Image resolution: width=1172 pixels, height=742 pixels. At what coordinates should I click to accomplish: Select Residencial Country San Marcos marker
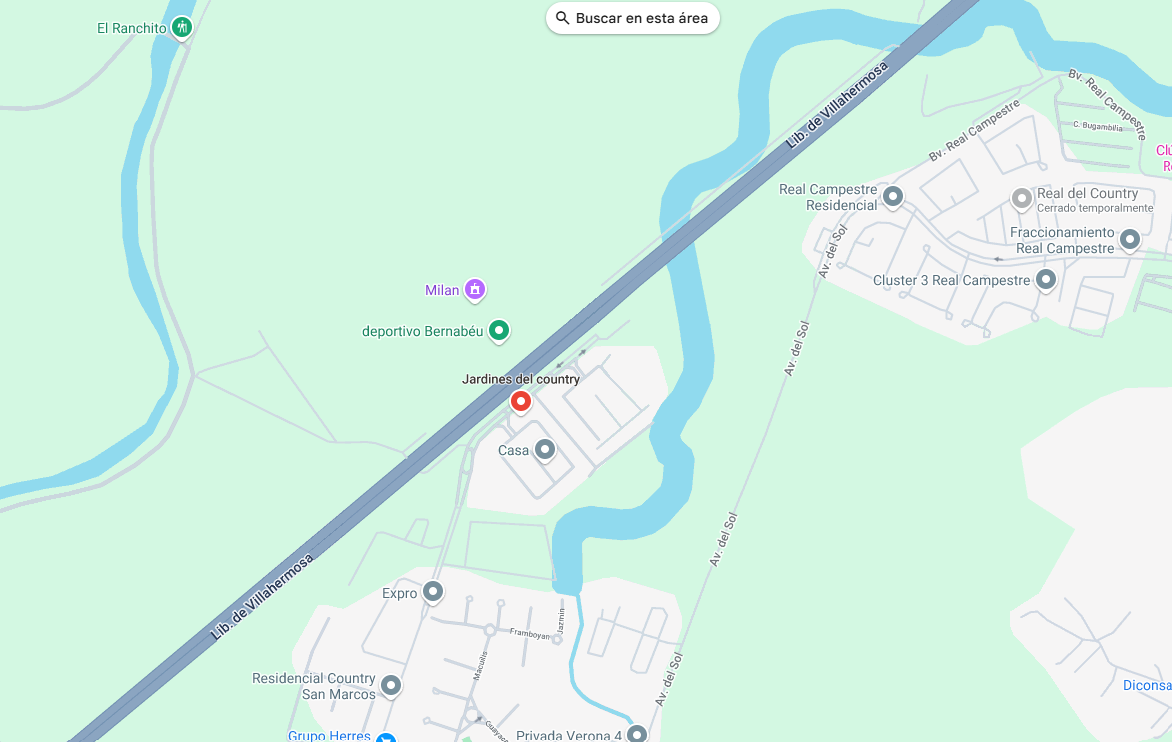coord(391,686)
